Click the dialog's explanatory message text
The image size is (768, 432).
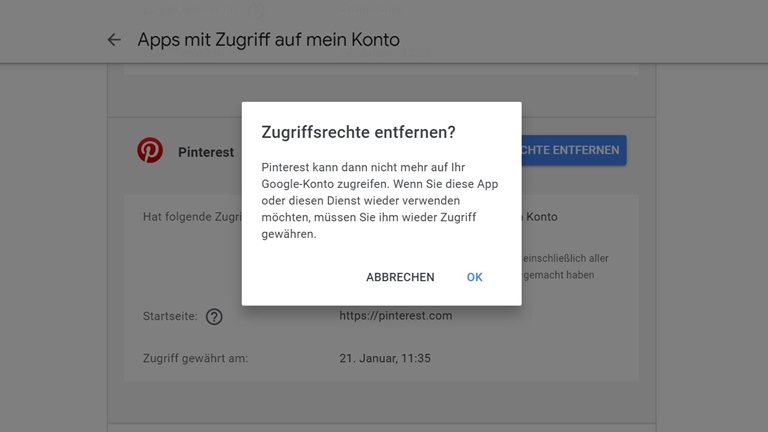point(380,200)
